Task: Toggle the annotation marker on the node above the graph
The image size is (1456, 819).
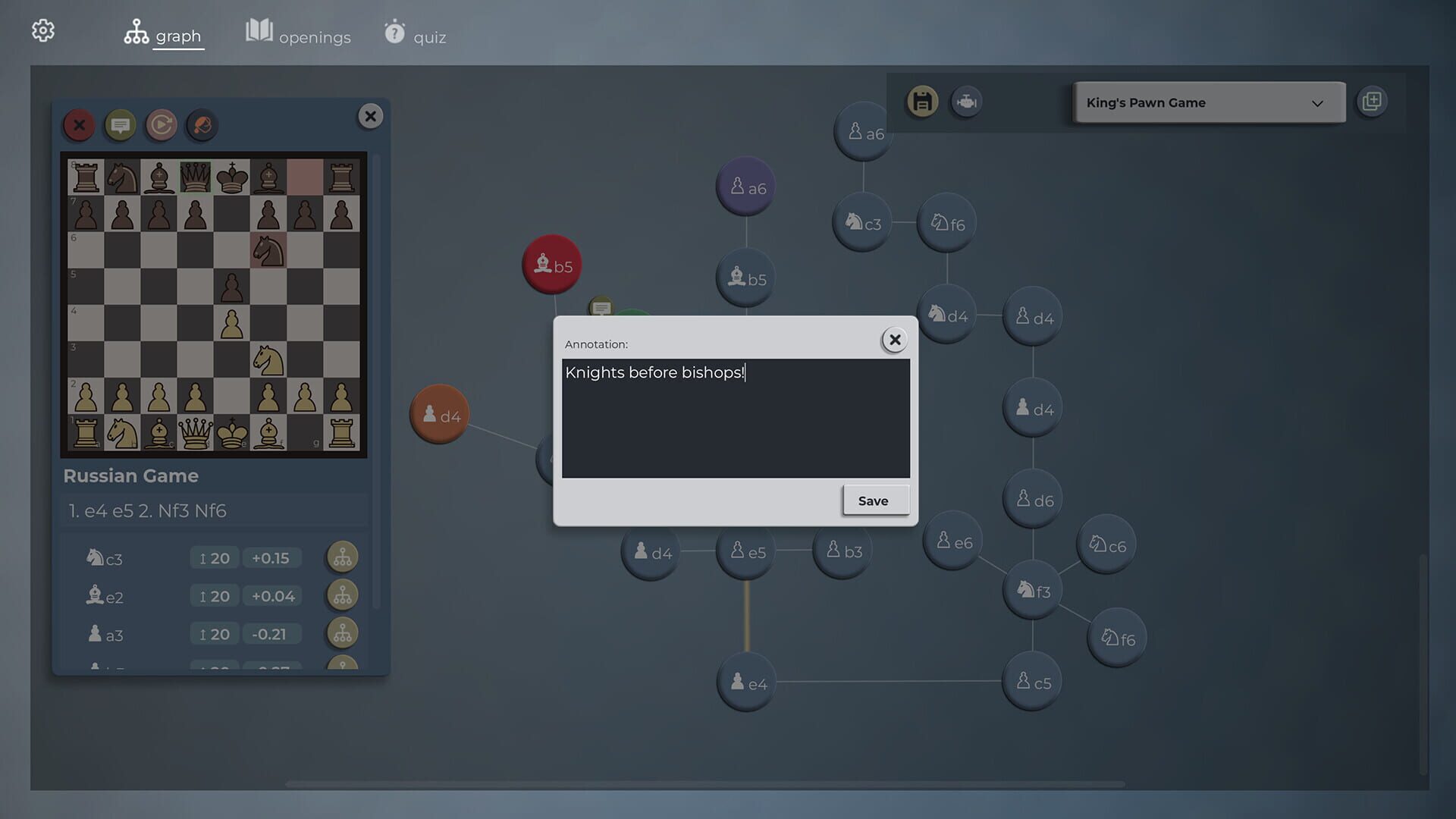Action: (x=601, y=307)
